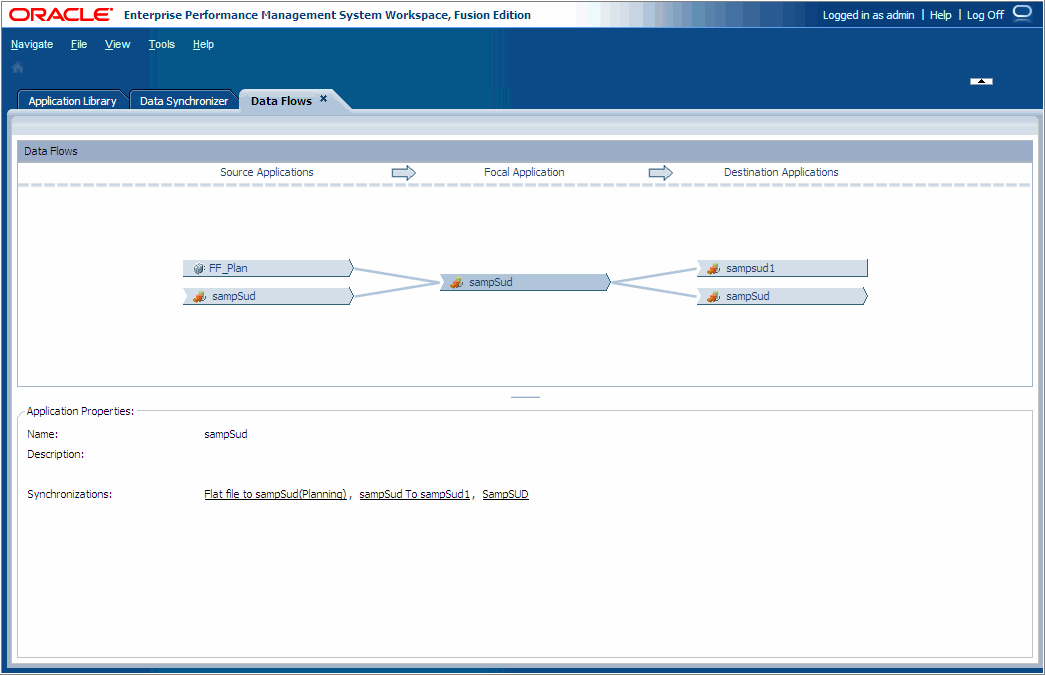
Task: Open the Data Synchronizer tab
Action: tap(184, 100)
